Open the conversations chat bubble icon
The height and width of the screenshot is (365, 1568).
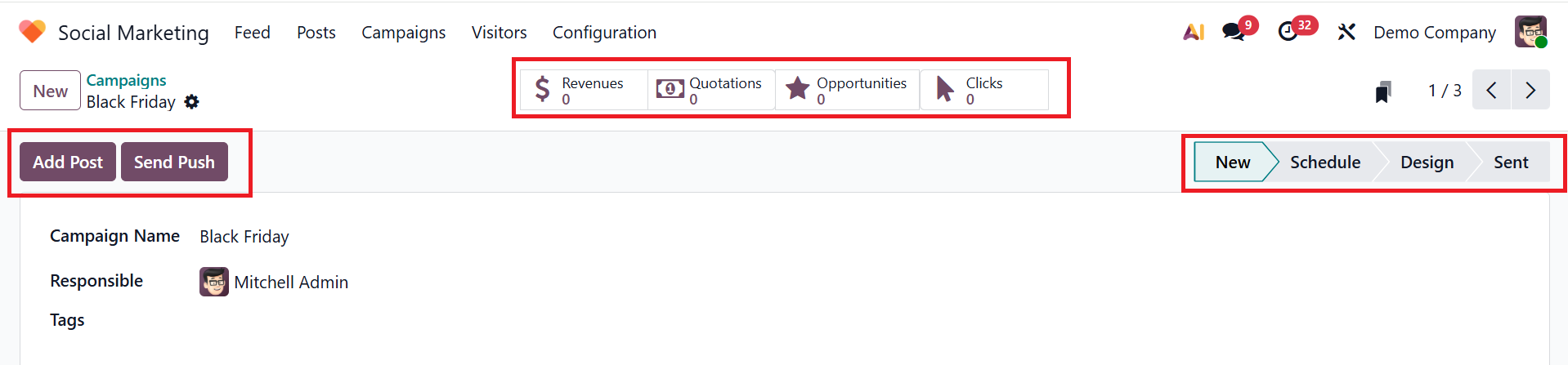(x=1234, y=32)
